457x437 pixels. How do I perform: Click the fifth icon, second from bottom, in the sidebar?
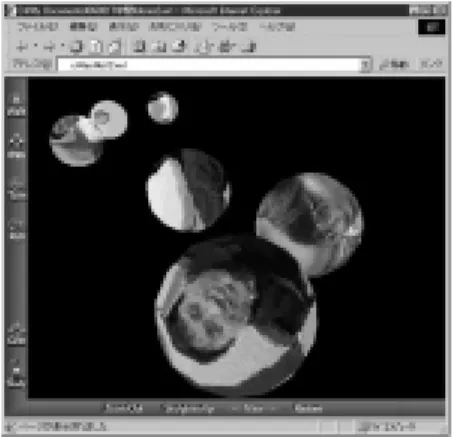click(16, 334)
